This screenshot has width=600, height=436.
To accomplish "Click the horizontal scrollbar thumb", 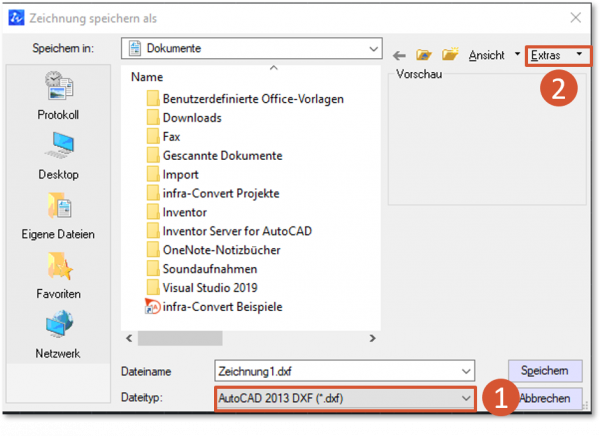I will 180,338.
